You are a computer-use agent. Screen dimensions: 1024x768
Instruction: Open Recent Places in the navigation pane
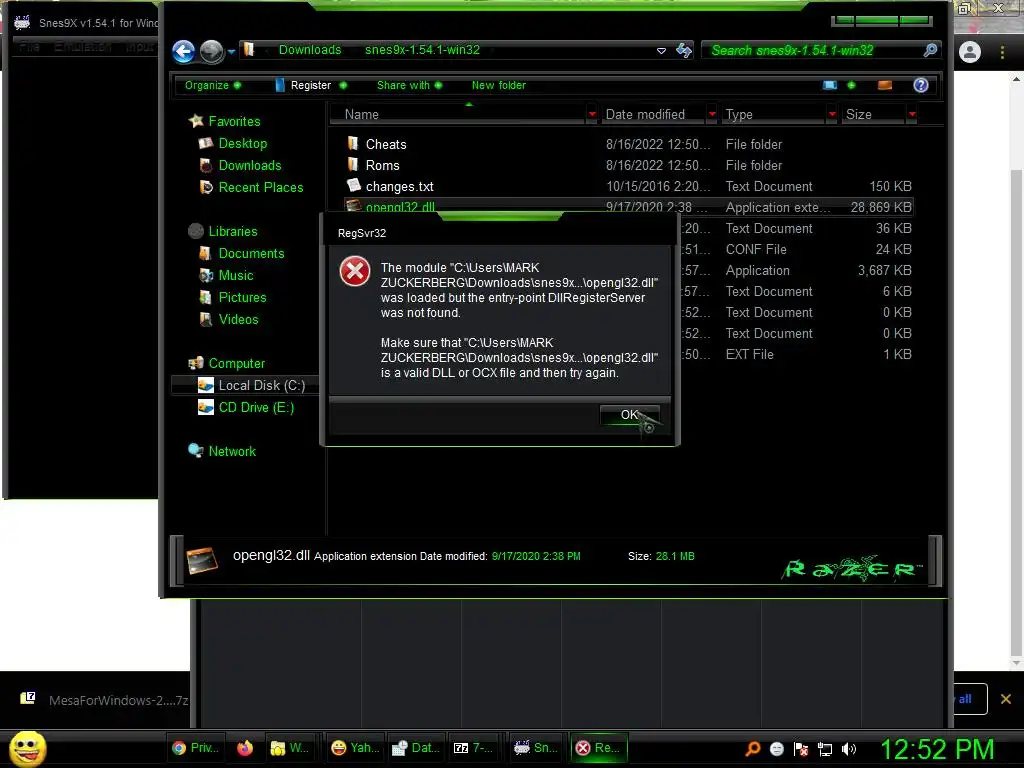[x=261, y=187]
